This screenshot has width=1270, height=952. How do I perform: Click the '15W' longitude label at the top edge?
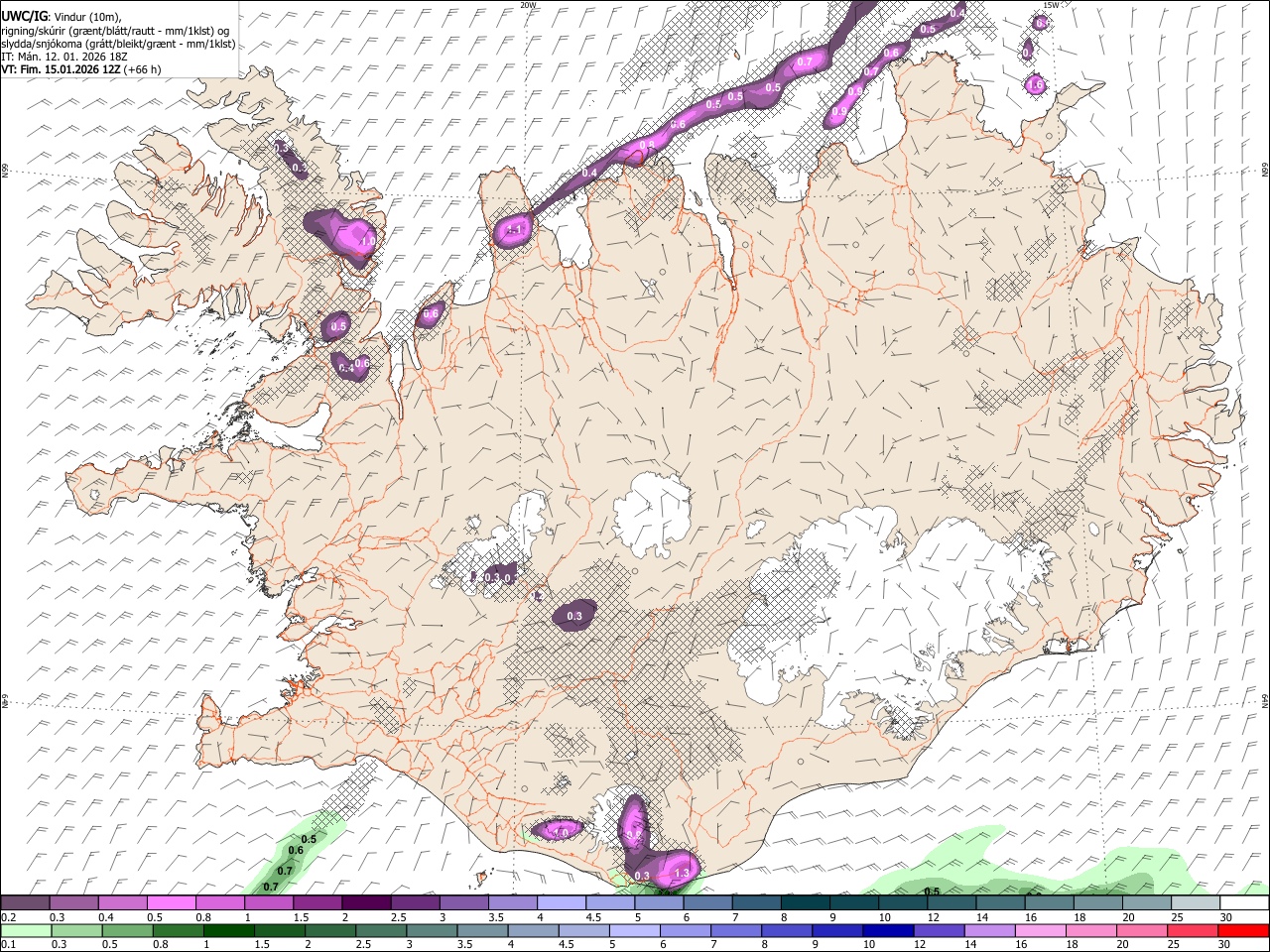click(1051, 5)
